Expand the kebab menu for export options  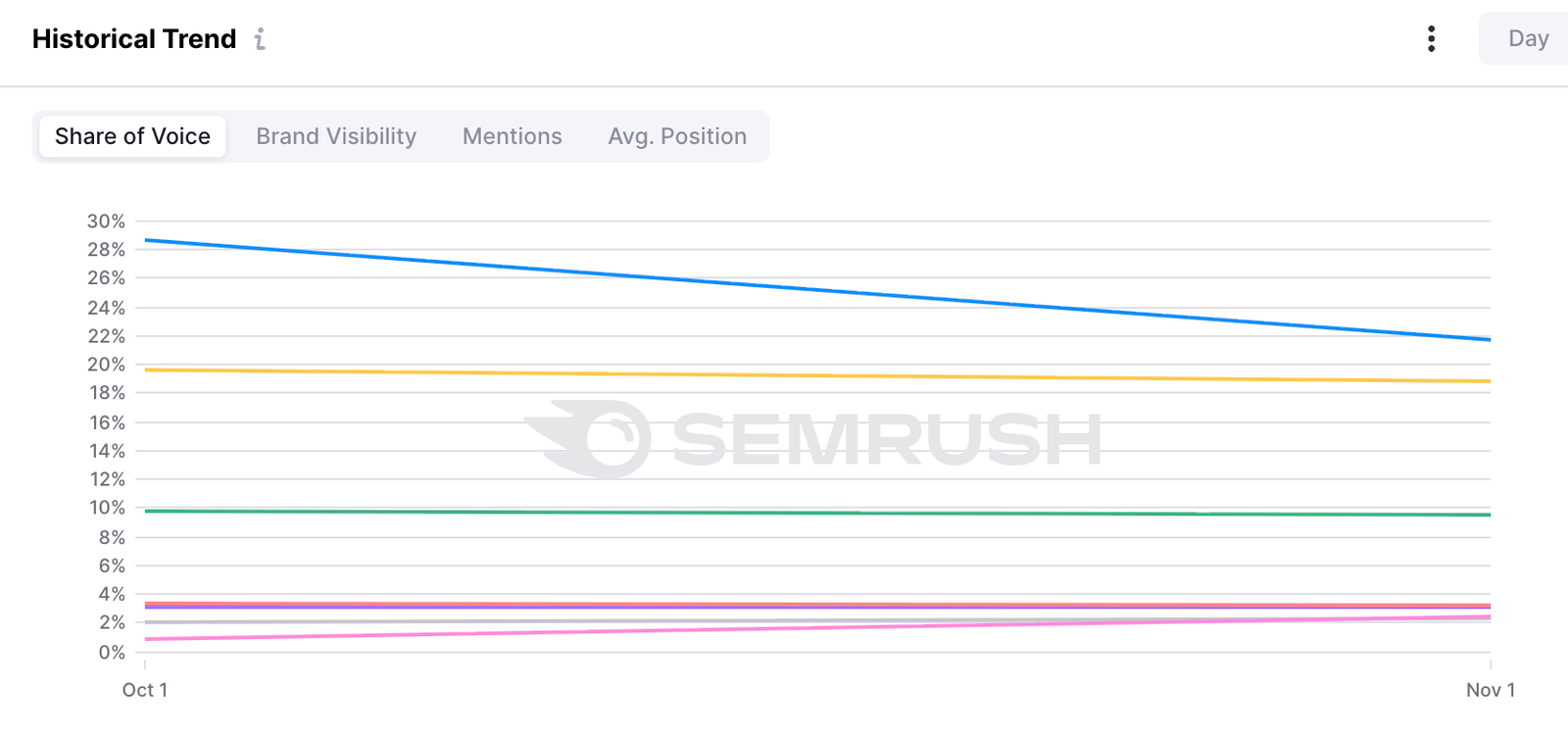click(x=1431, y=39)
